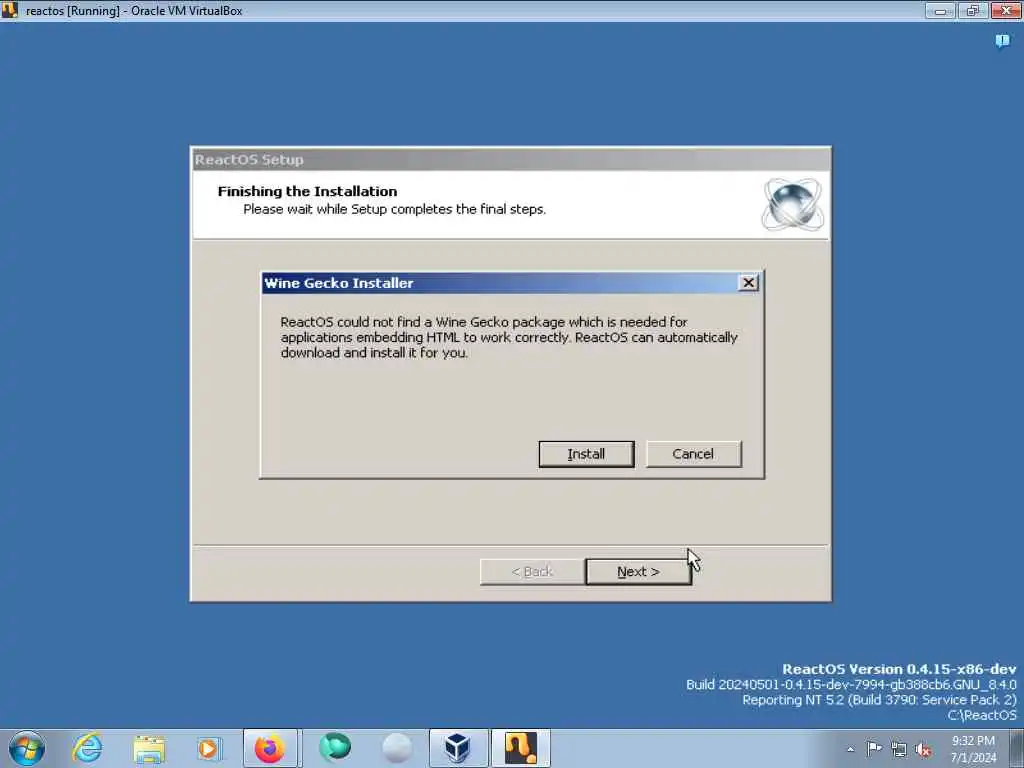Switch to VirtualBox Manager taskbar icon
The width and height of the screenshot is (1024, 768).
[458, 748]
